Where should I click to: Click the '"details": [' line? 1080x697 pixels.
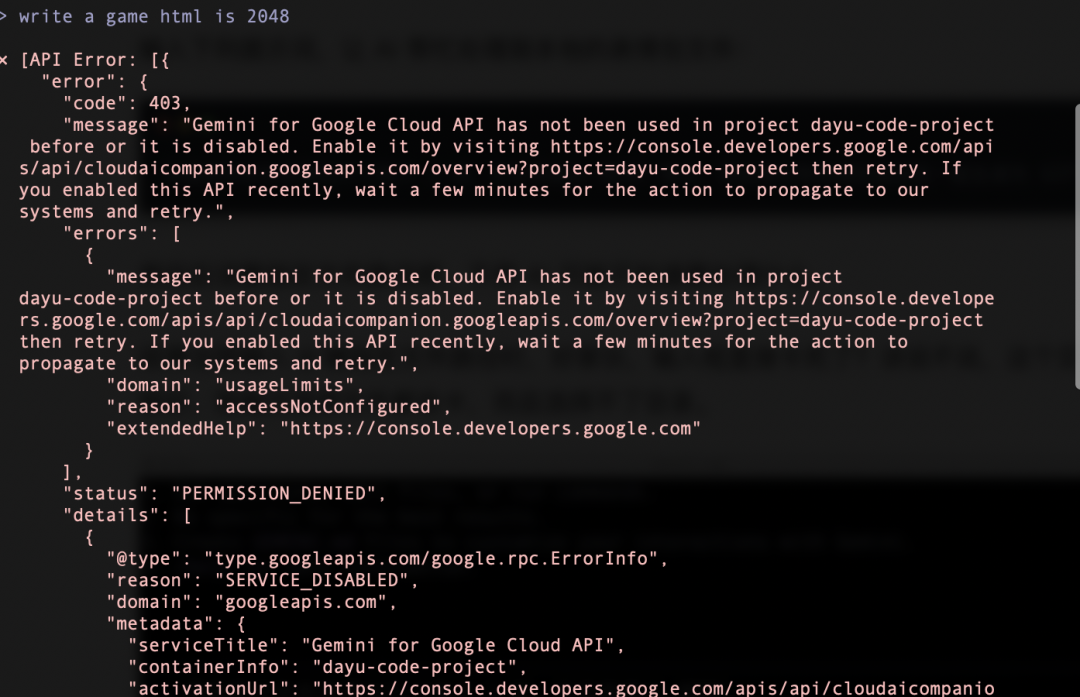pyautogui.click(x=127, y=515)
